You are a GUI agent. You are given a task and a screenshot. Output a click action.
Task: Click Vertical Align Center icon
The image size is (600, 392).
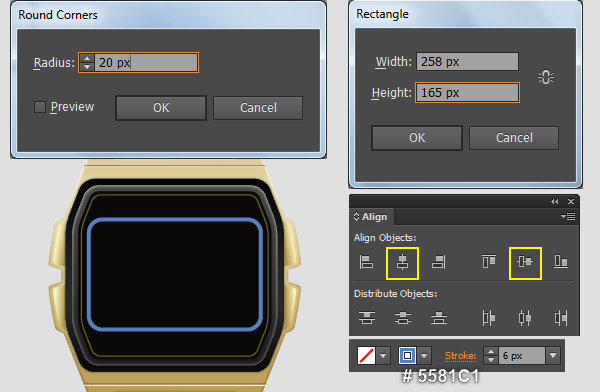click(x=525, y=262)
